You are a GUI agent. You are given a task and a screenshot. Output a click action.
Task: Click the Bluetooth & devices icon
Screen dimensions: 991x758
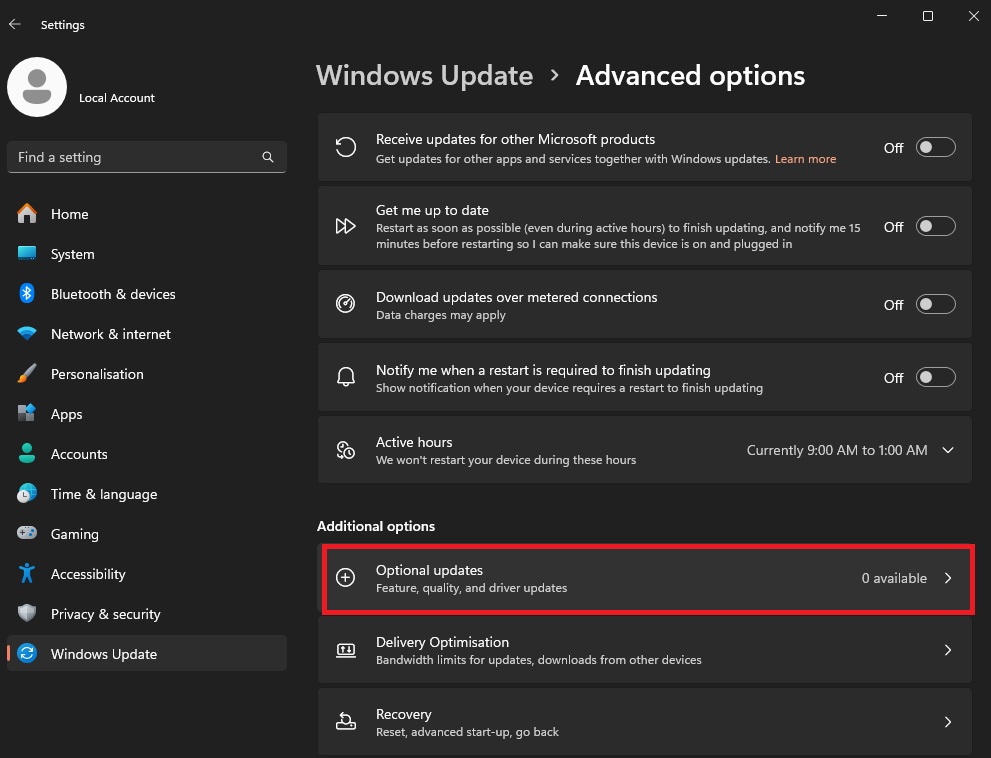pos(28,294)
